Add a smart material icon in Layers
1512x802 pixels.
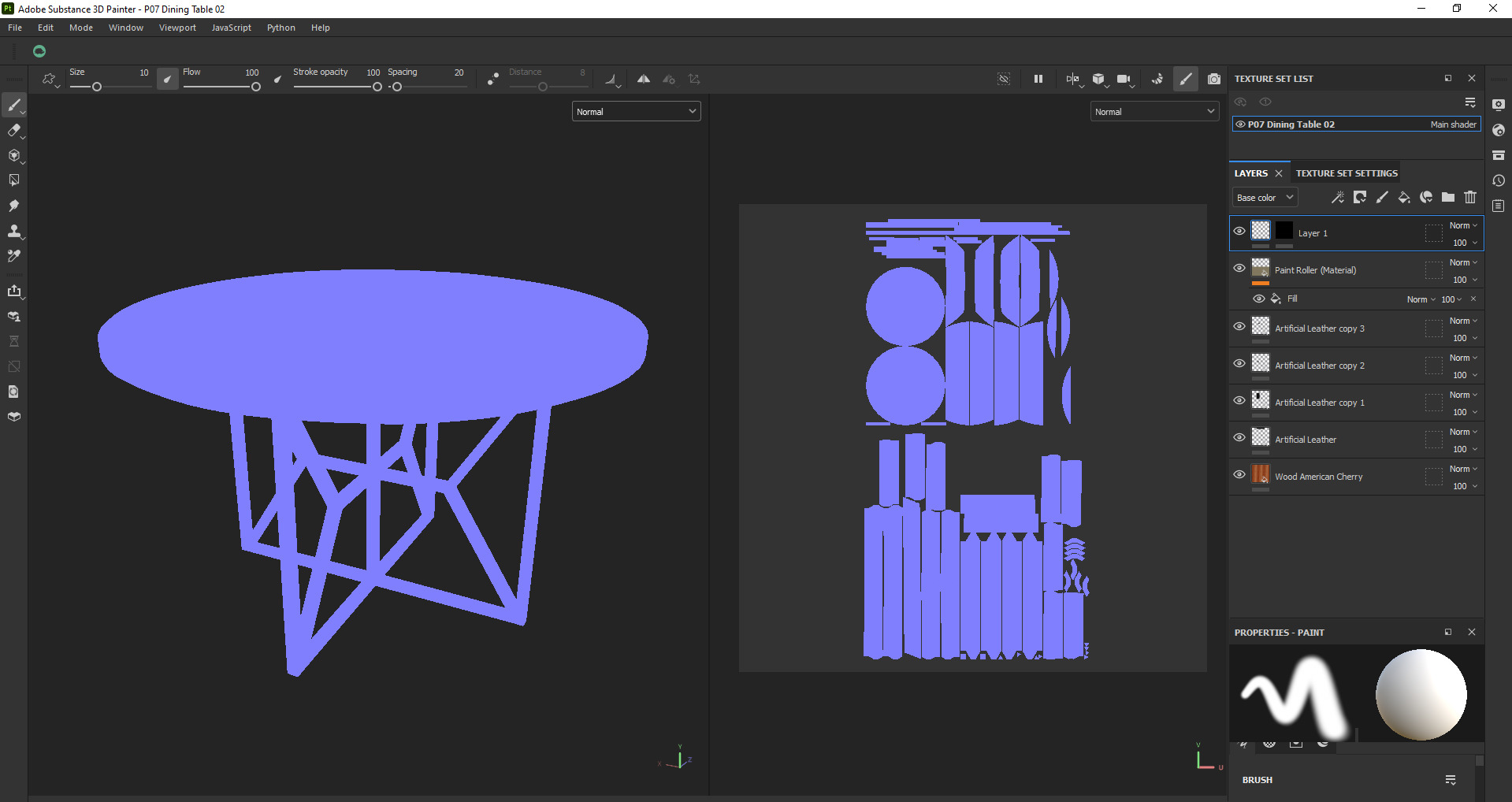click(1426, 197)
